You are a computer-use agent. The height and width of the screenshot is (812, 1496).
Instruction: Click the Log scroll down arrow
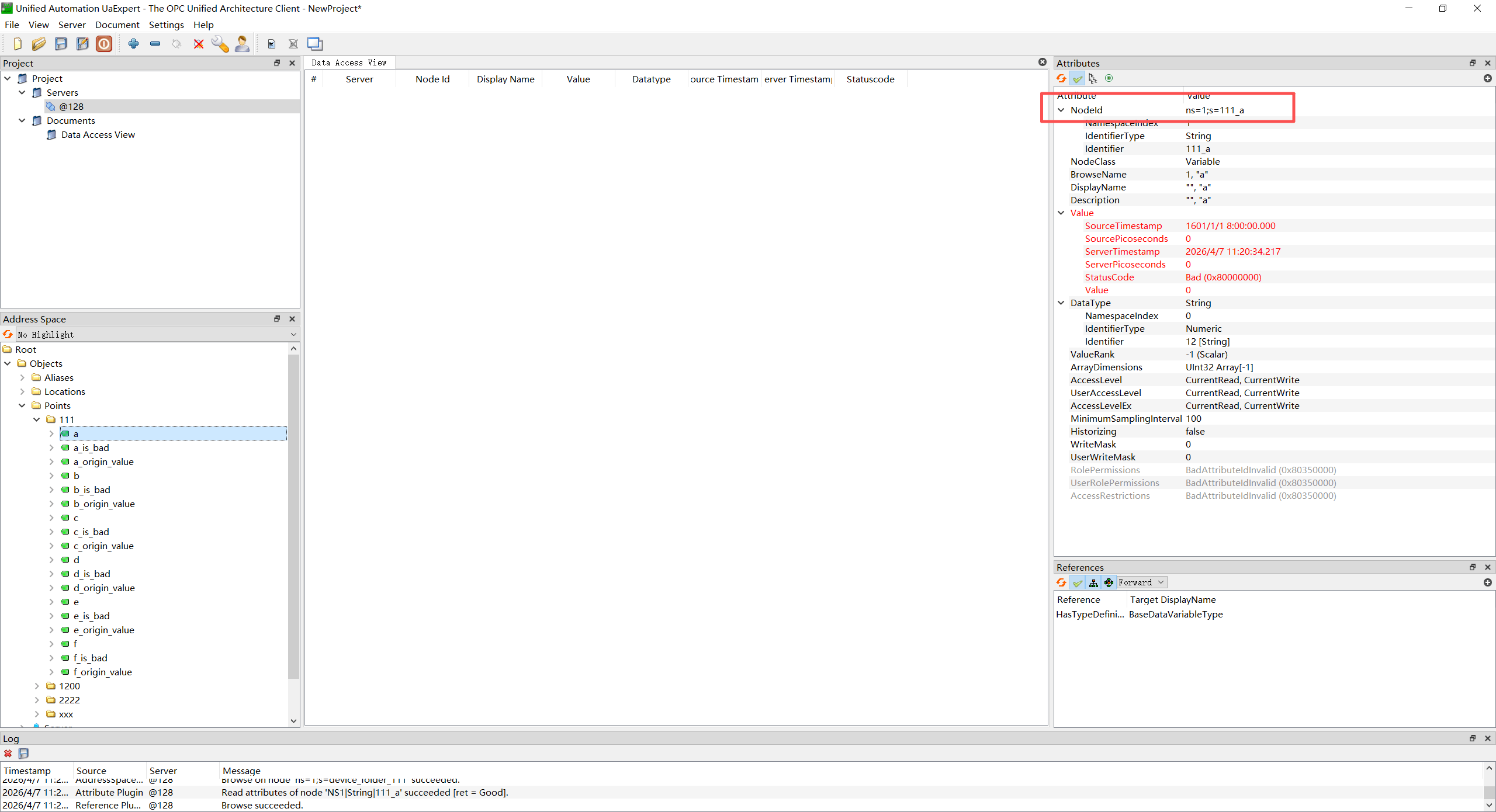1489,805
